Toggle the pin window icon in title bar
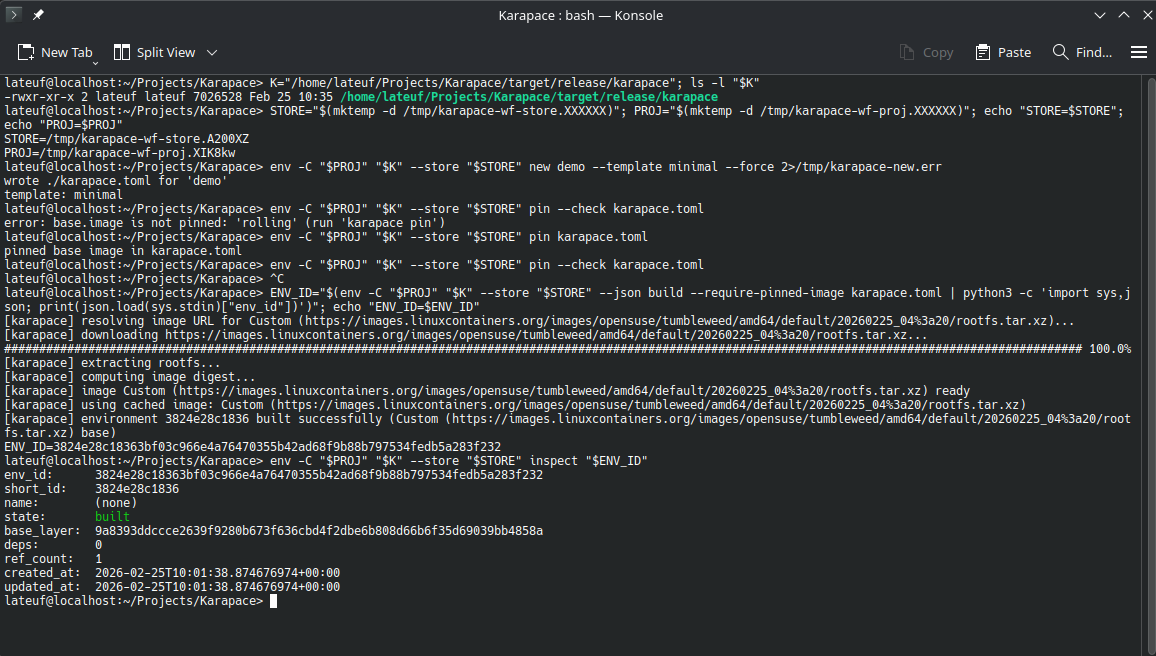 (x=38, y=16)
